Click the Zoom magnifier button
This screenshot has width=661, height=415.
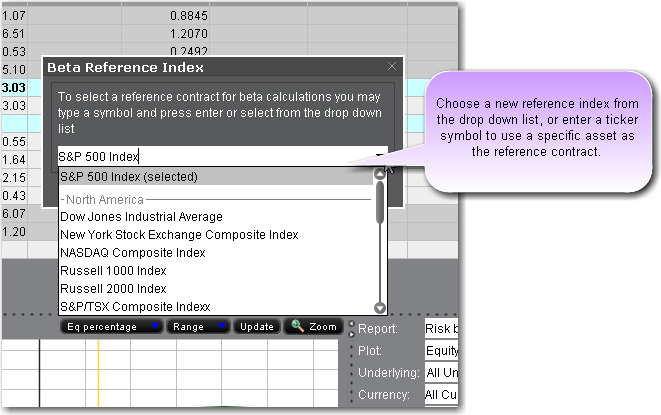coord(312,326)
